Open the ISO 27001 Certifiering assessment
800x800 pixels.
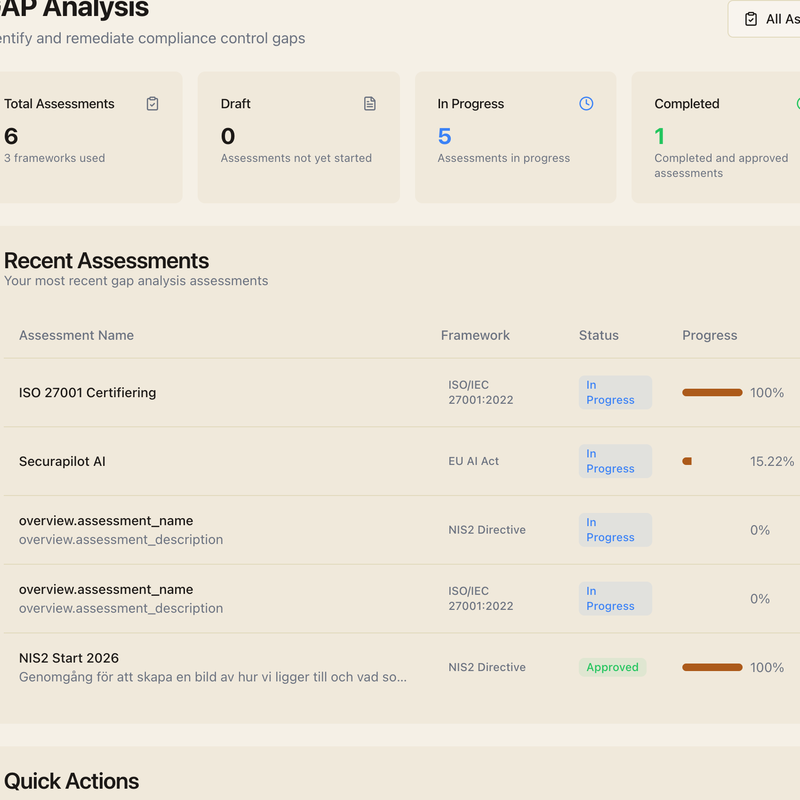point(87,392)
